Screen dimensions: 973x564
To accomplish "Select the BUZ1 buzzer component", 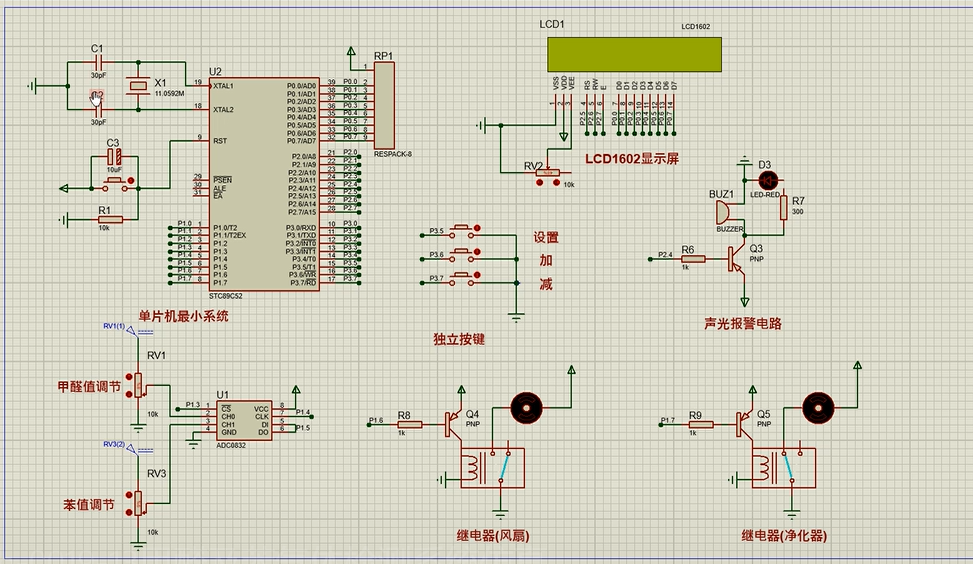I will click(720, 213).
